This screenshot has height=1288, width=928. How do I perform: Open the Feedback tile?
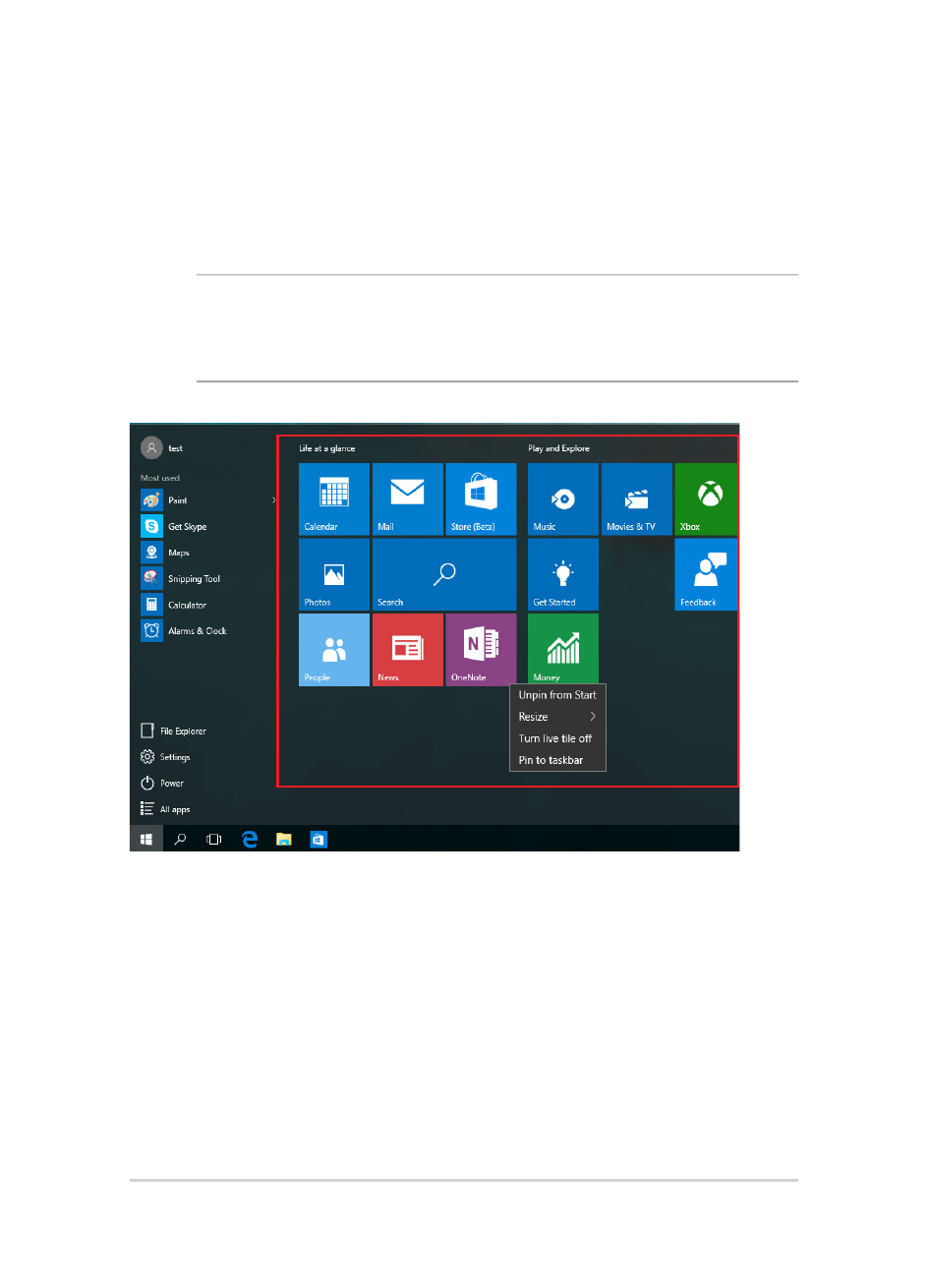coord(706,574)
